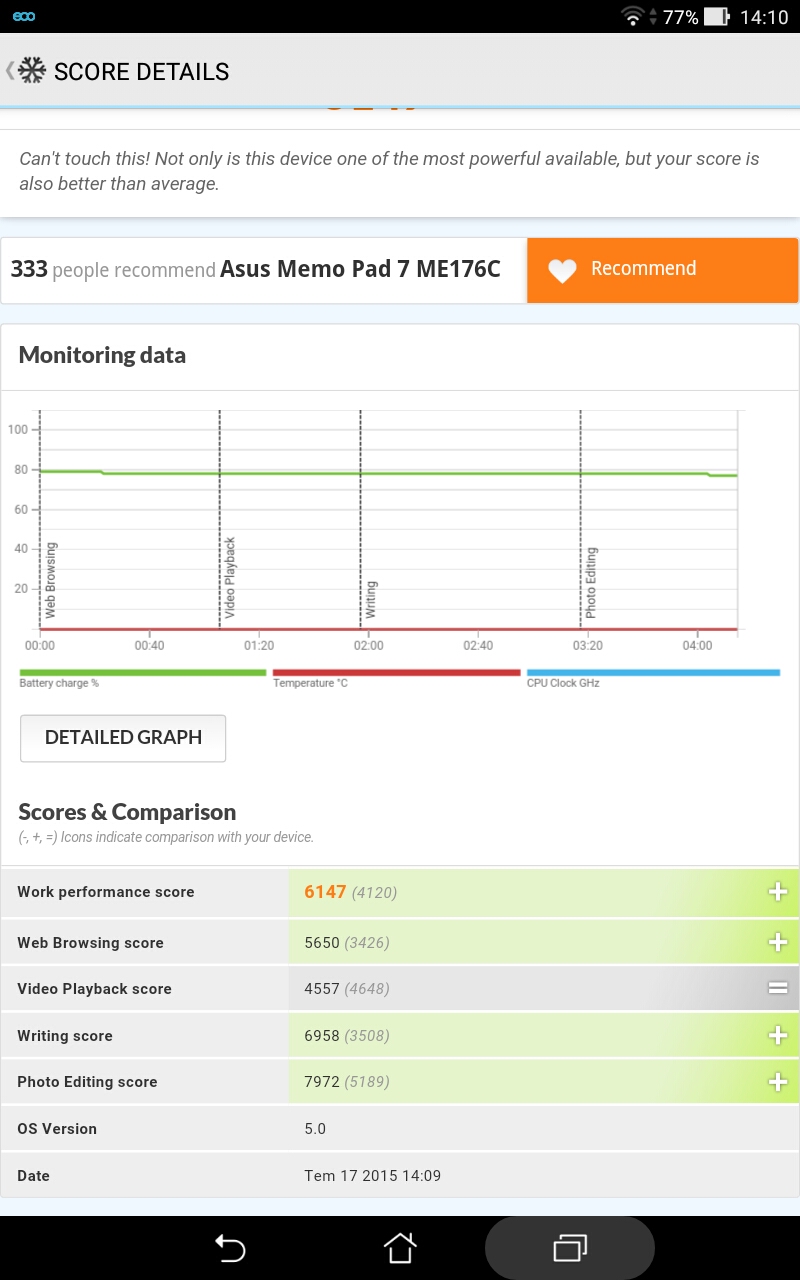
Task: Expand Writing score plus icon
Action: click(x=777, y=1036)
